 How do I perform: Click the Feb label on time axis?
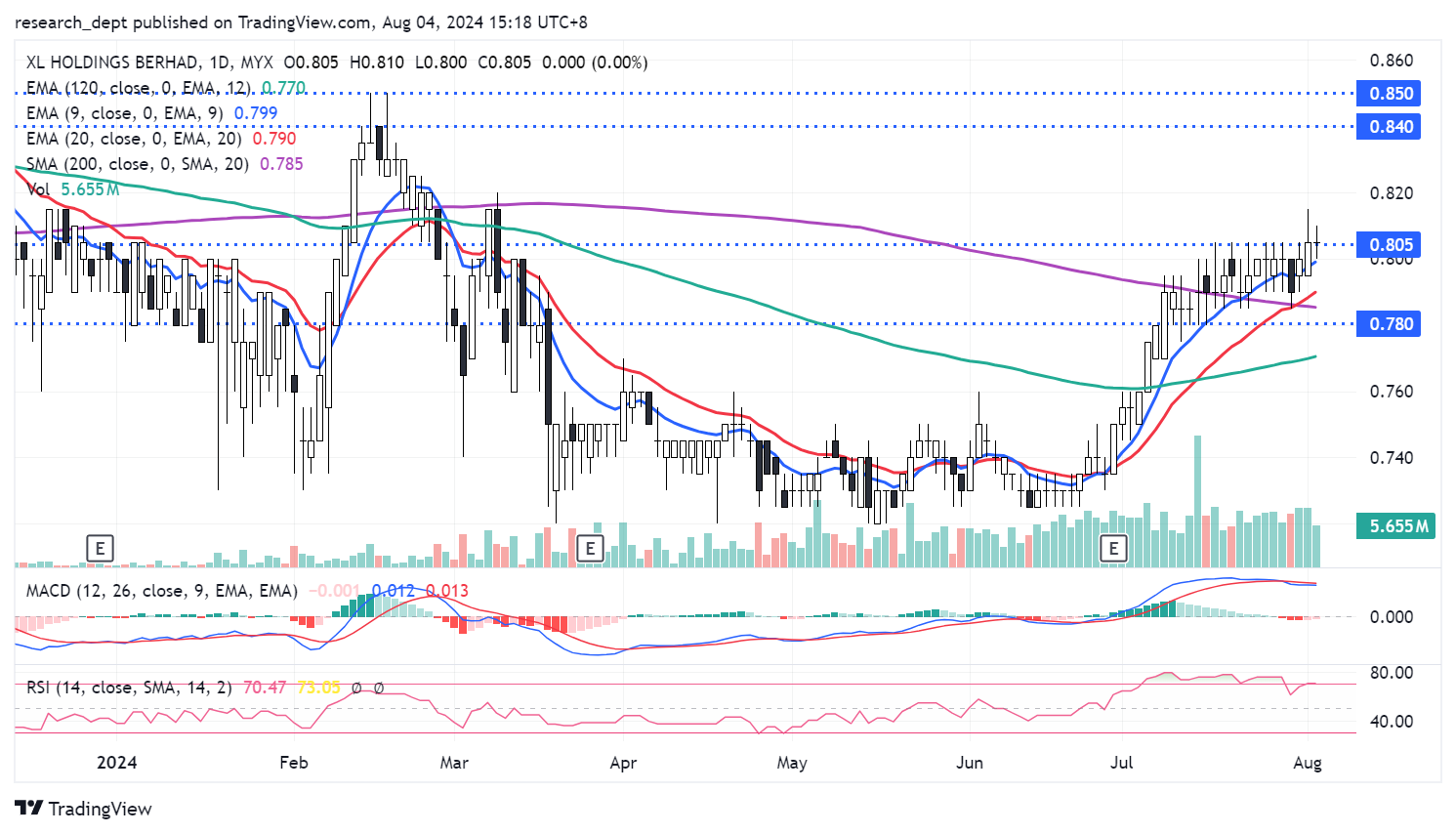point(293,763)
